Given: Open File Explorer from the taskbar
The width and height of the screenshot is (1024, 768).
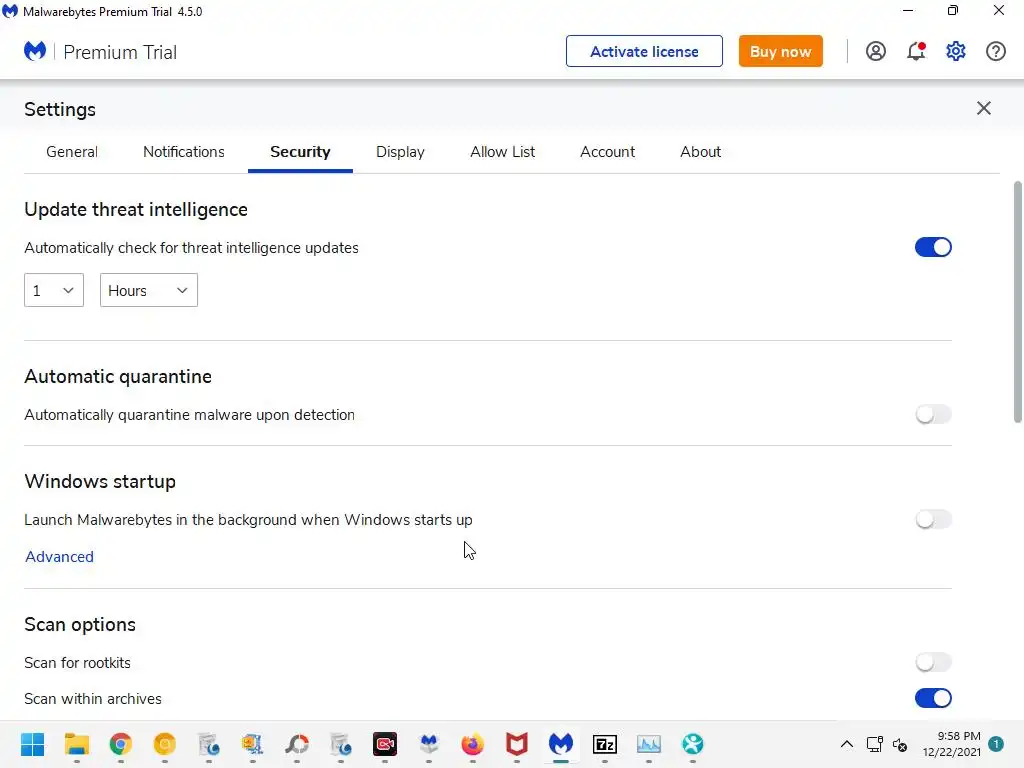Looking at the screenshot, I should [76, 744].
